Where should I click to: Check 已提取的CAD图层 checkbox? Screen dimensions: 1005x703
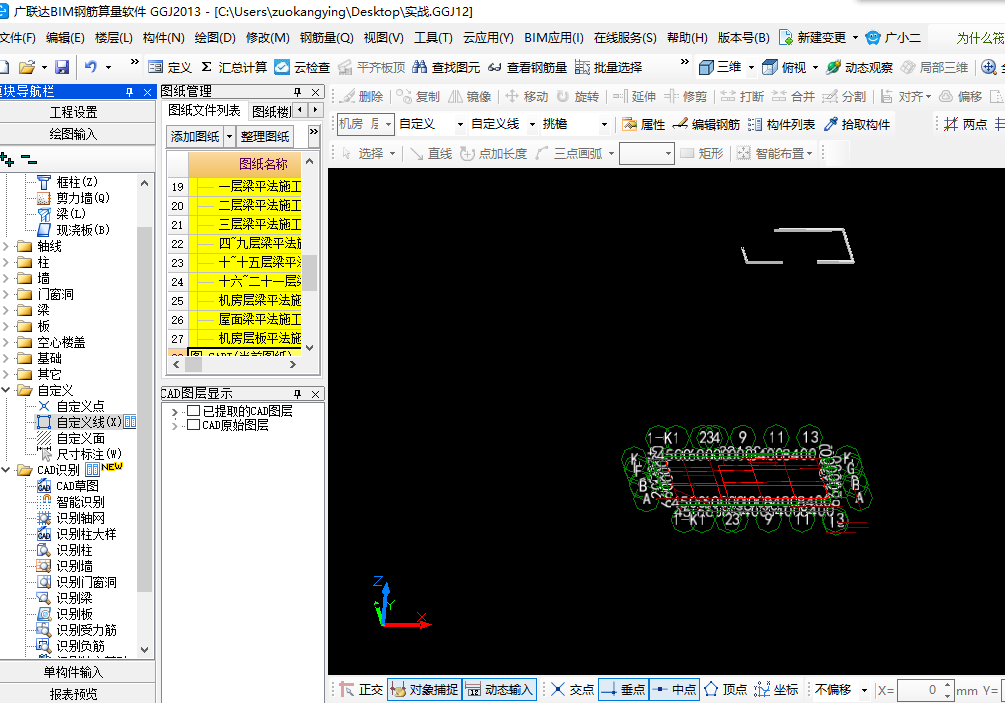coord(194,411)
